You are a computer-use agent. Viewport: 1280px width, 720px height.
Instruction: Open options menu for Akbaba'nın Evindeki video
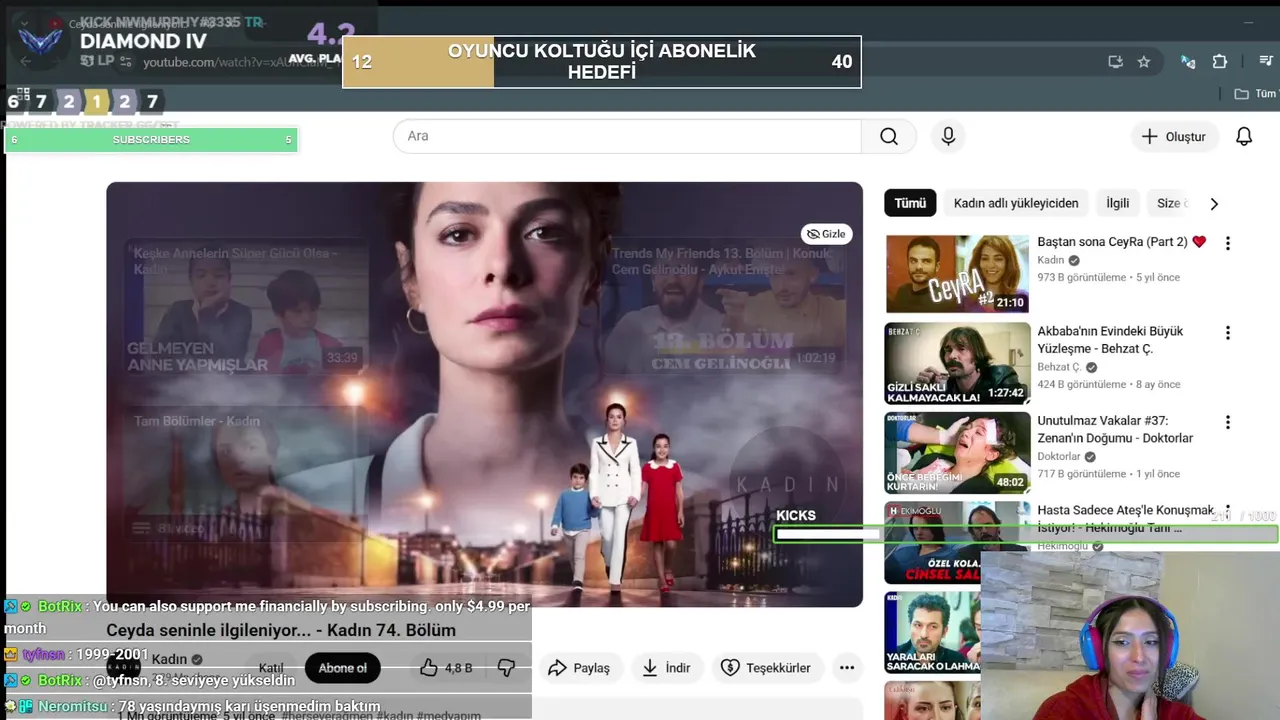(1228, 333)
